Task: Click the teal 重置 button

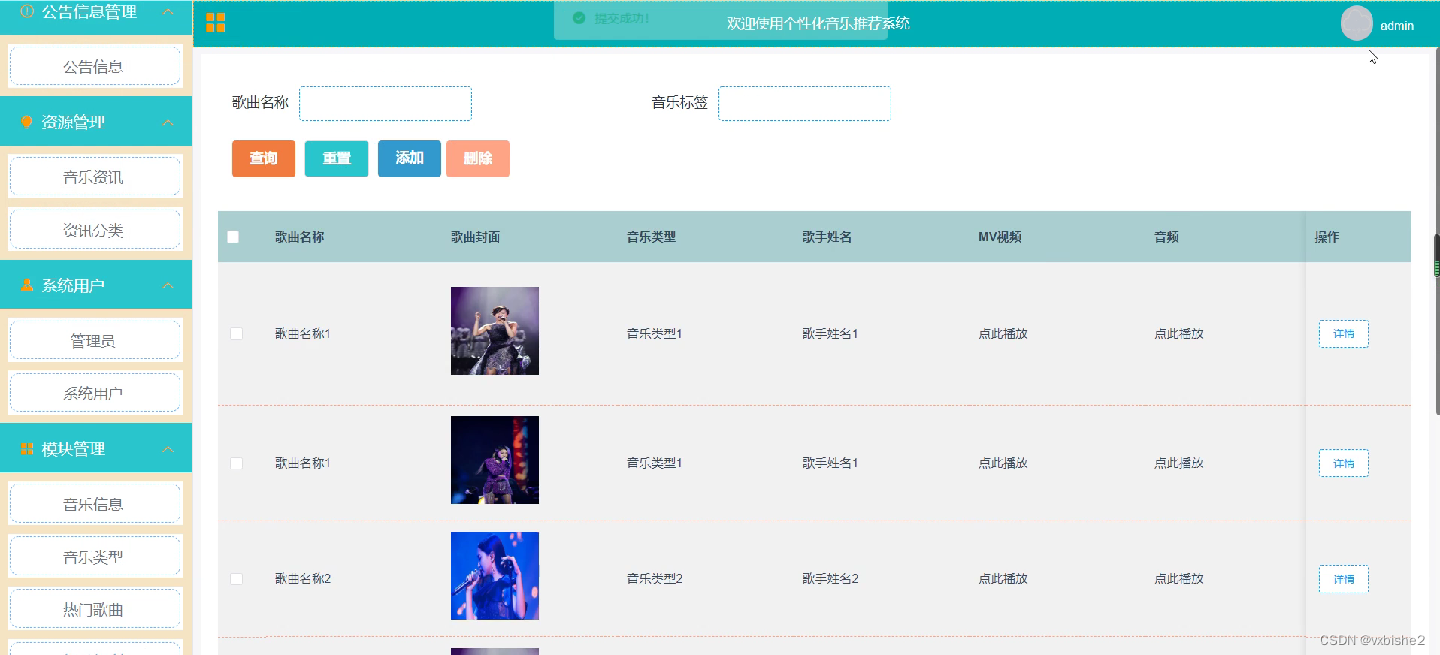Action: (336, 158)
